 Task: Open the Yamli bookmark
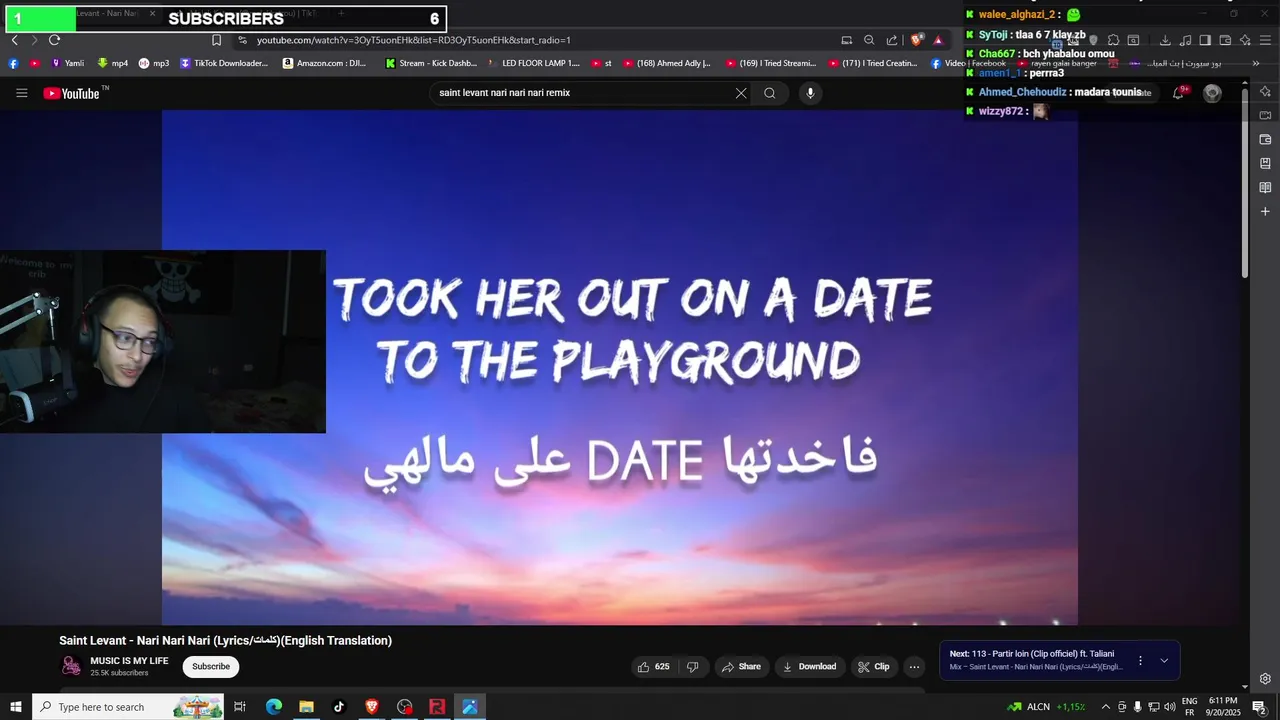pyautogui.click(x=67, y=63)
